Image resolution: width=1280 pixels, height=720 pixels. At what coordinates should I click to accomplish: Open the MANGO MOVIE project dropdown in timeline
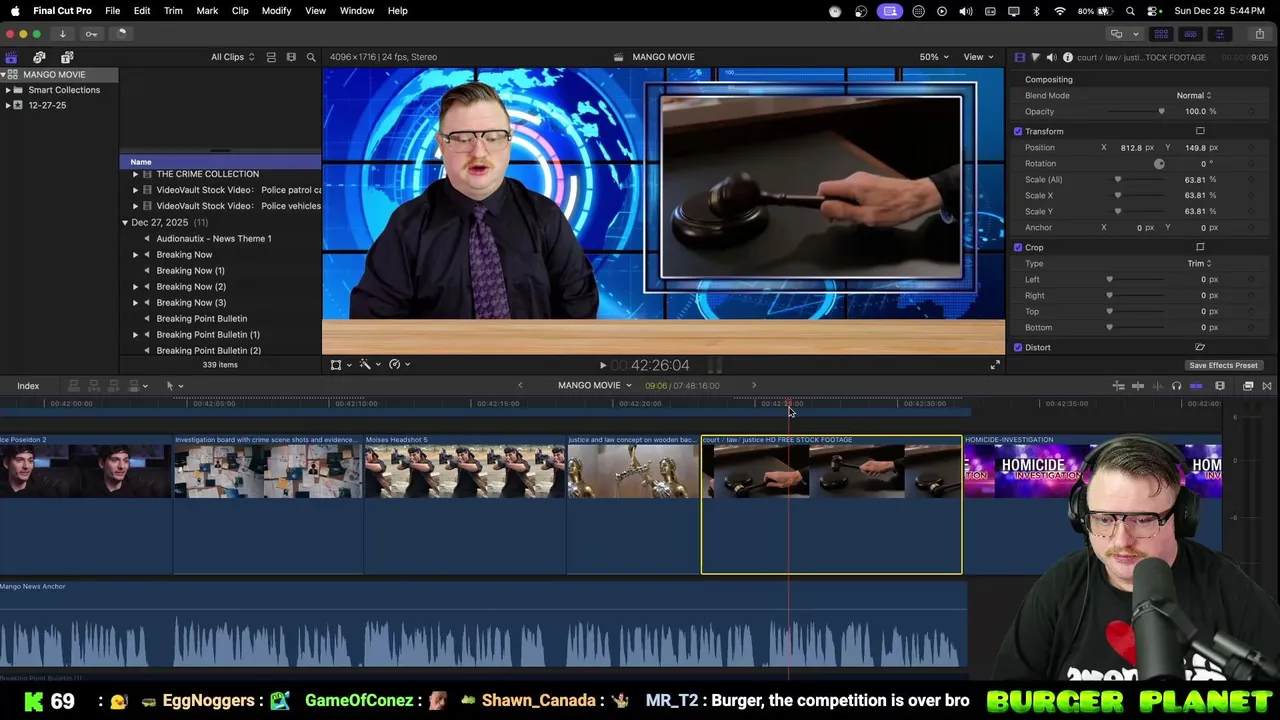[x=595, y=385]
